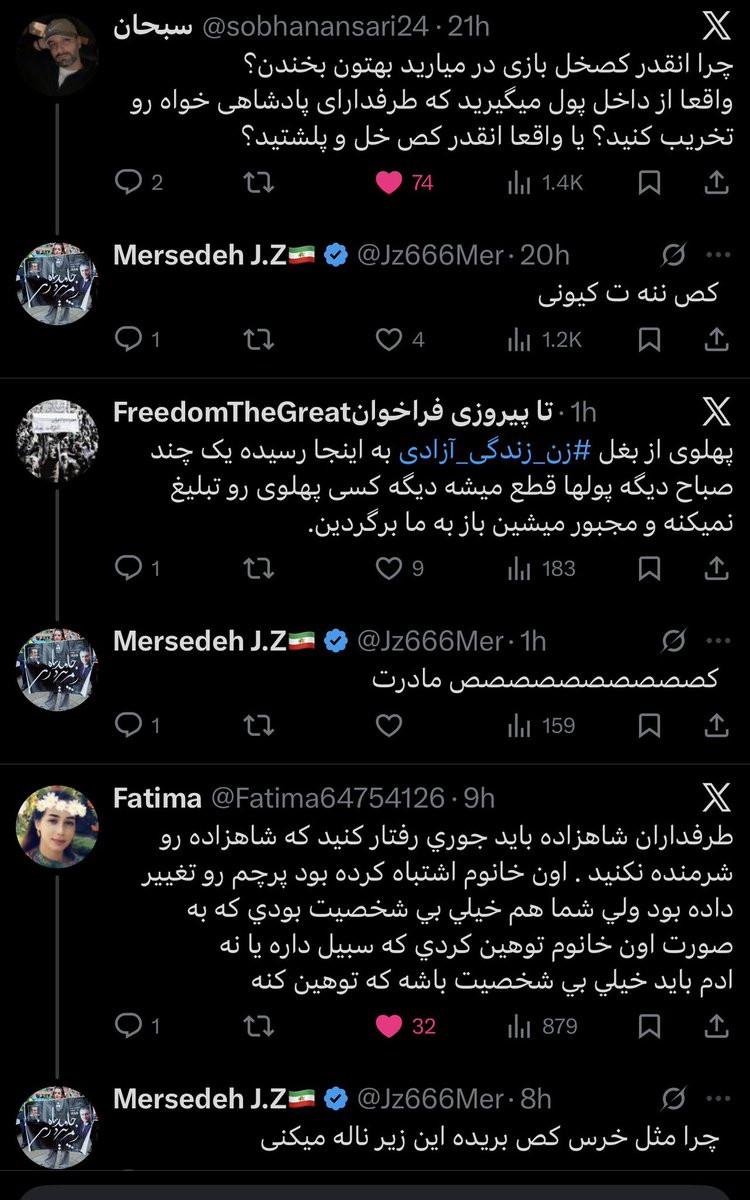The height and width of the screenshot is (1200, 750).
Task: Open Fatima's flower-crown profile picture
Action: 57,826
